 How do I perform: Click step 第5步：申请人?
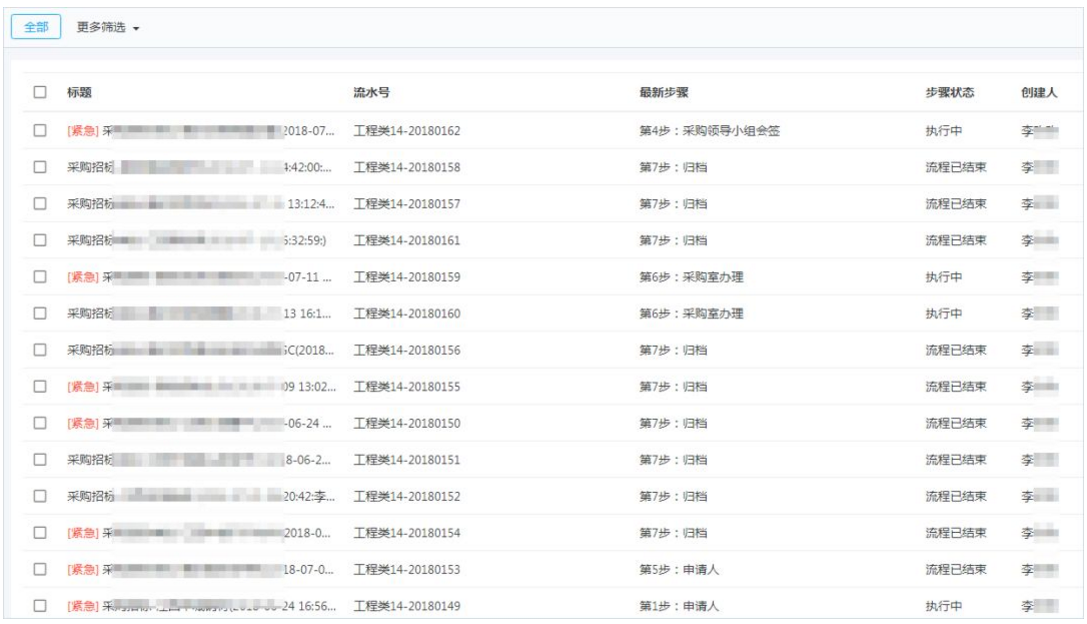point(679,569)
